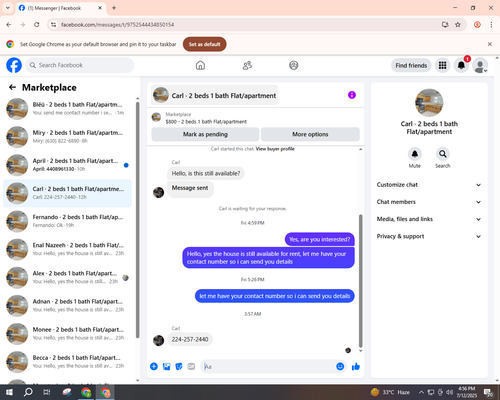This screenshot has width=500, height=400.
Task: Open the unread April conversation
Action: pos(67,165)
